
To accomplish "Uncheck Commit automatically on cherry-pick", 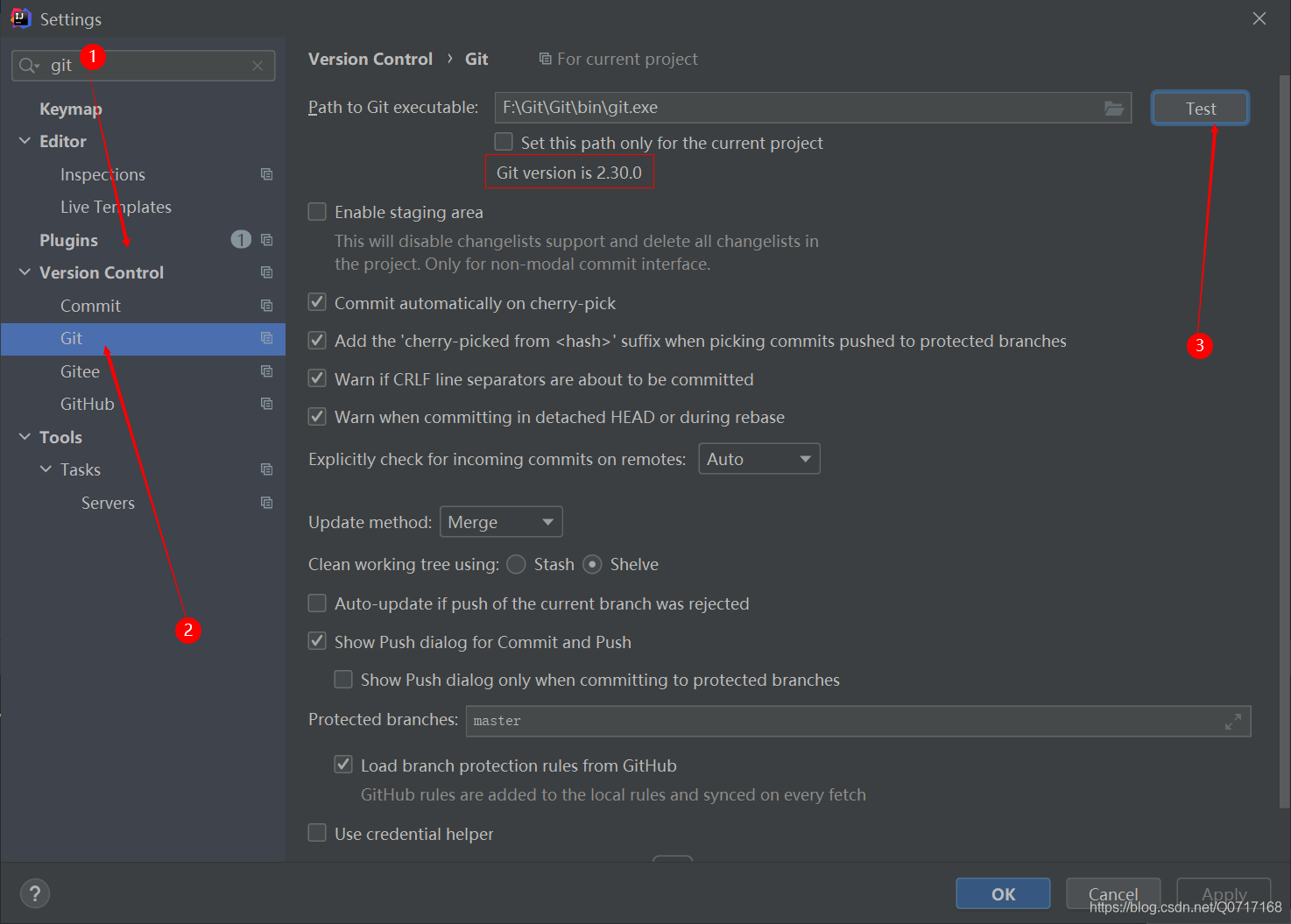I will pyautogui.click(x=317, y=302).
